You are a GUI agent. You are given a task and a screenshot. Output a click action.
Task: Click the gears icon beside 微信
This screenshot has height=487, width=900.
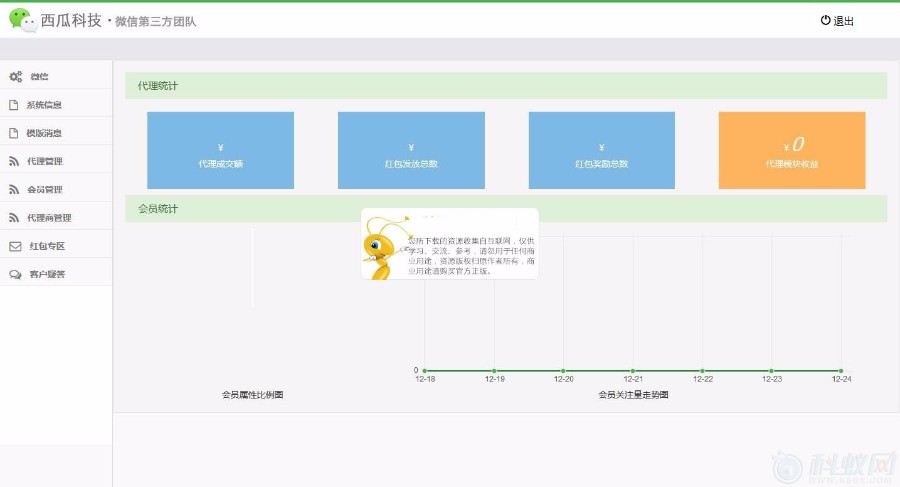[x=15, y=76]
